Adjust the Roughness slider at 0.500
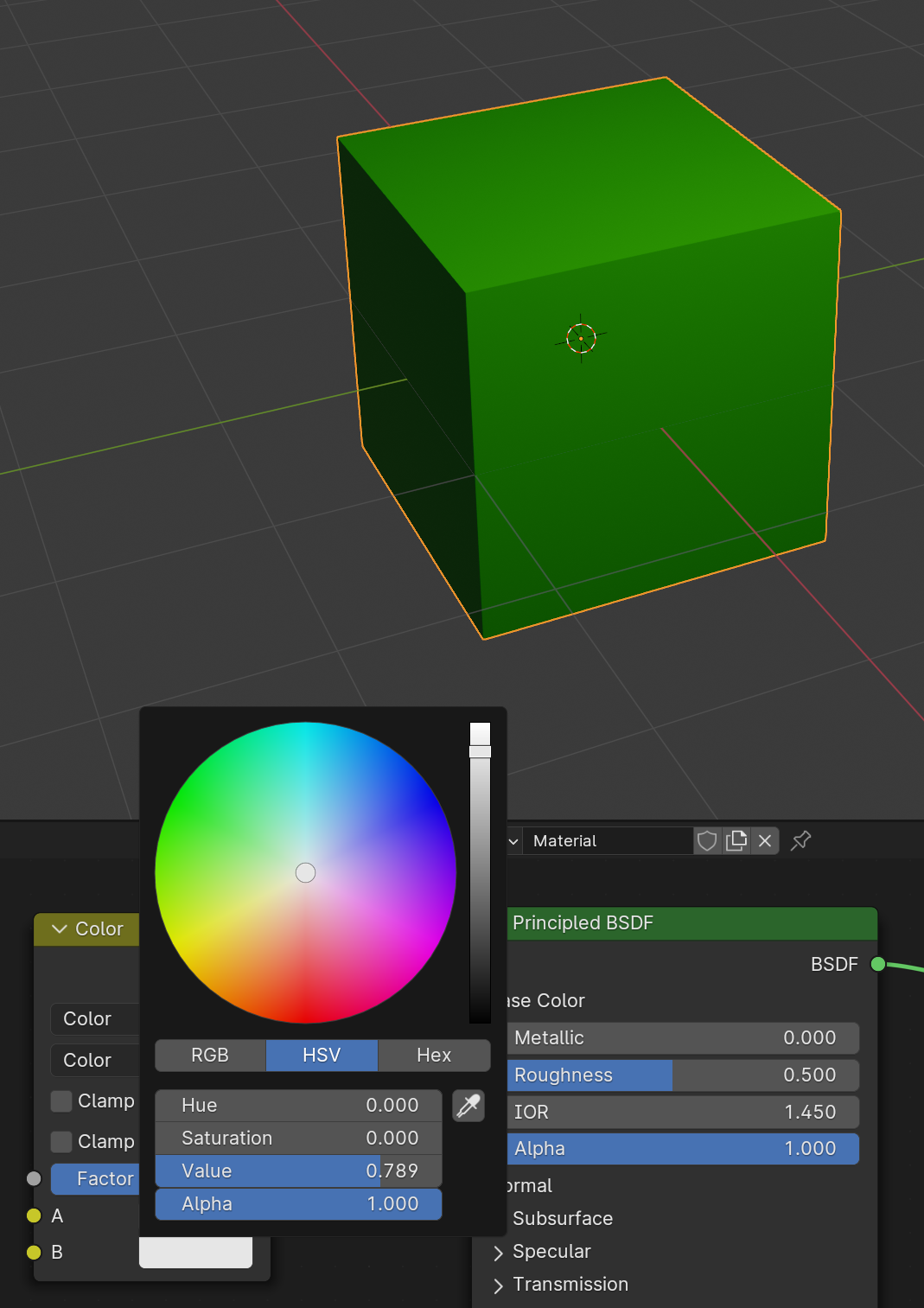This screenshot has width=924, height=1308. (683, 1075)
